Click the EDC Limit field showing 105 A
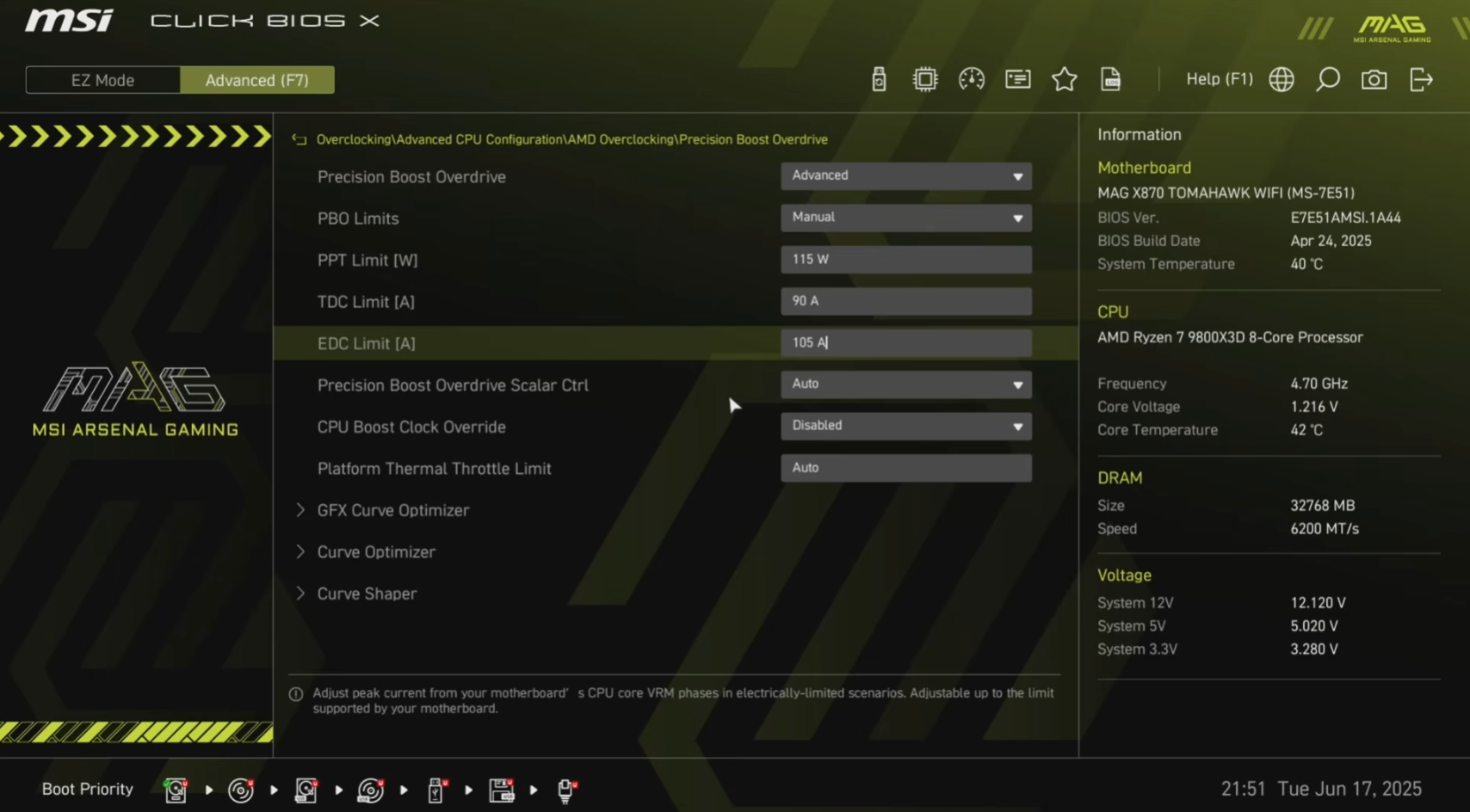This screenshot has height=812, width=1470. pyautogui.click(x=906, y=342)
